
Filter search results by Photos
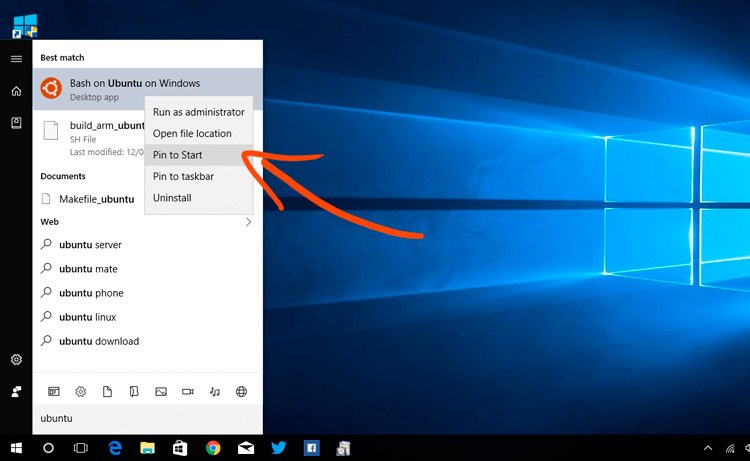pyautogui.click(x=160, y=392)
